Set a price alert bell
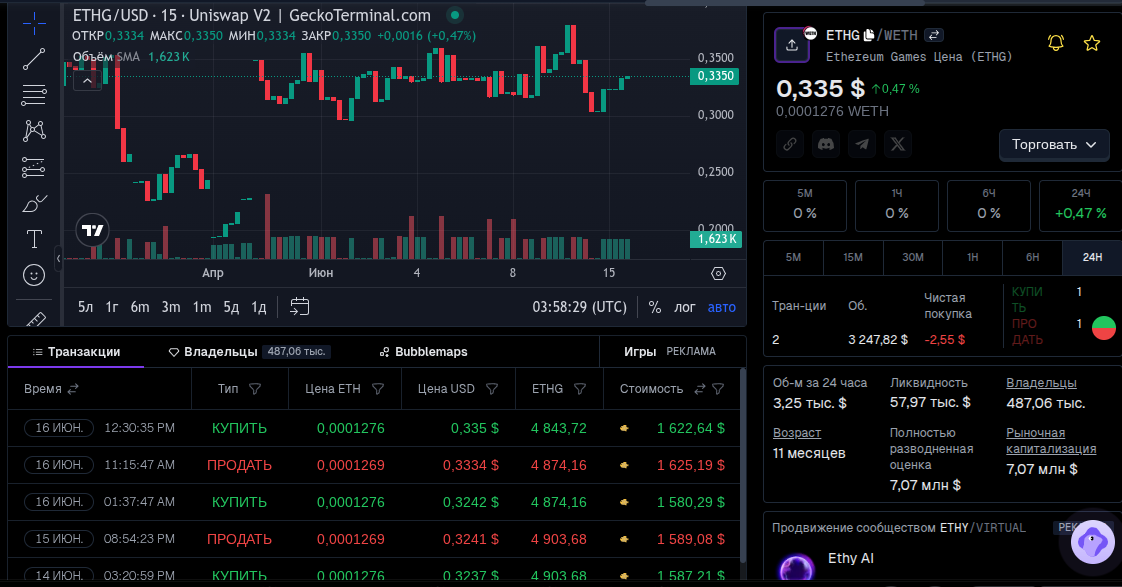The image size is (1122, 587). click(x=1055, y=43)
